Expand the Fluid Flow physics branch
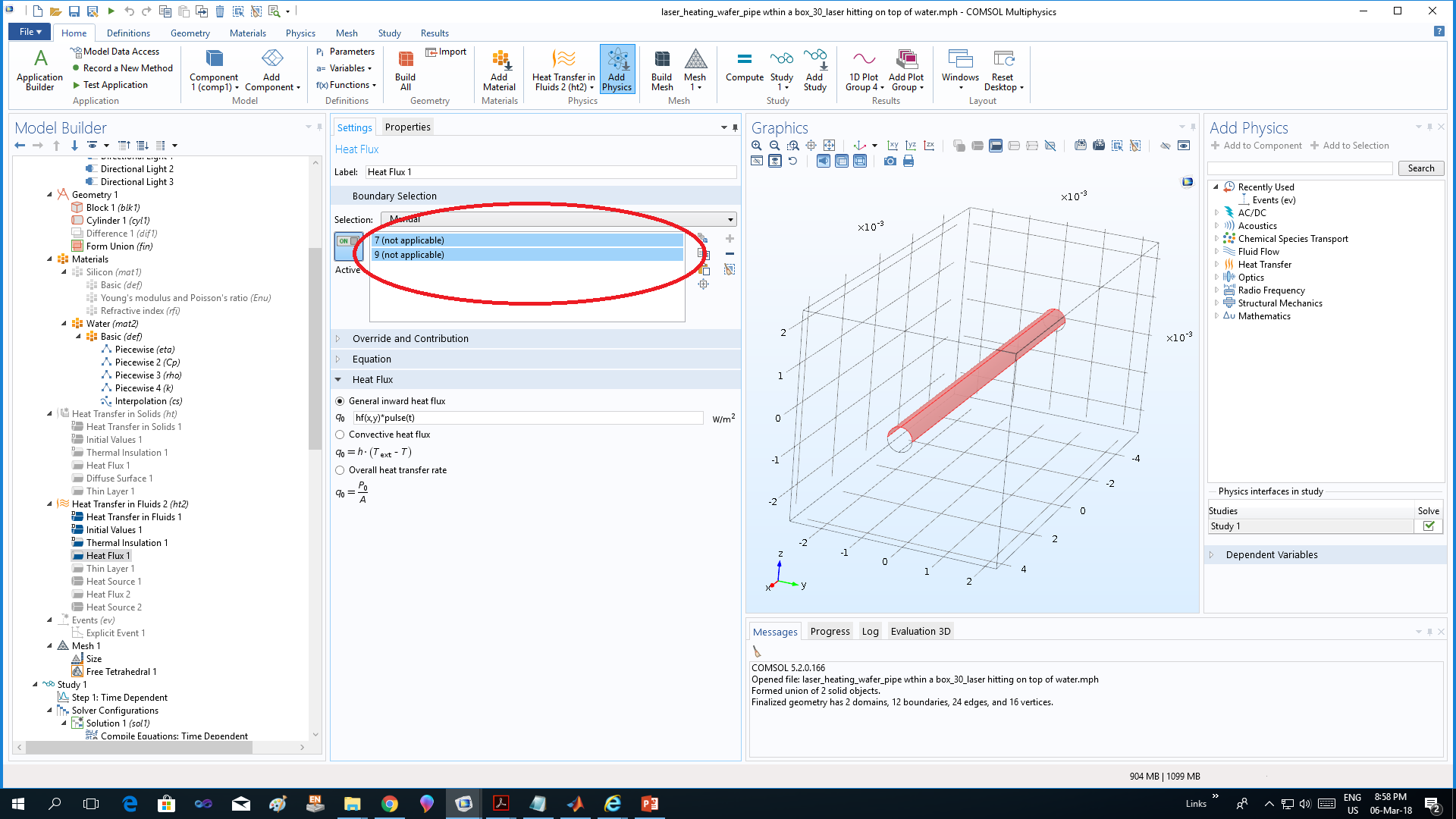The image size is (1456, 819). (x=1217, y=252)
